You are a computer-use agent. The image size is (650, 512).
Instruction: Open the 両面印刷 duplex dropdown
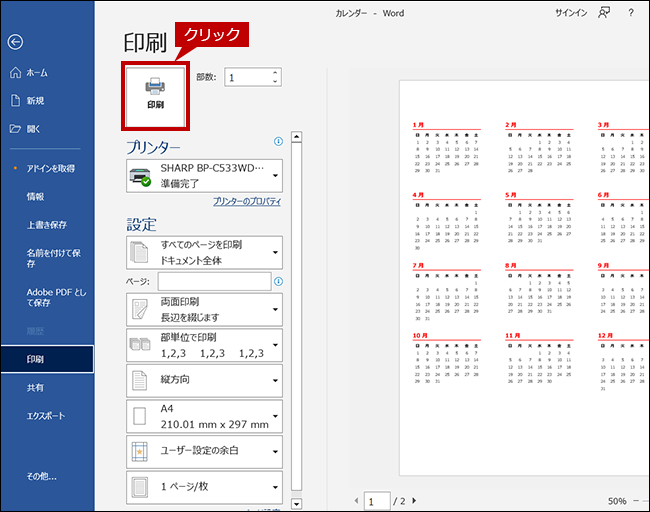pos(204,308)
